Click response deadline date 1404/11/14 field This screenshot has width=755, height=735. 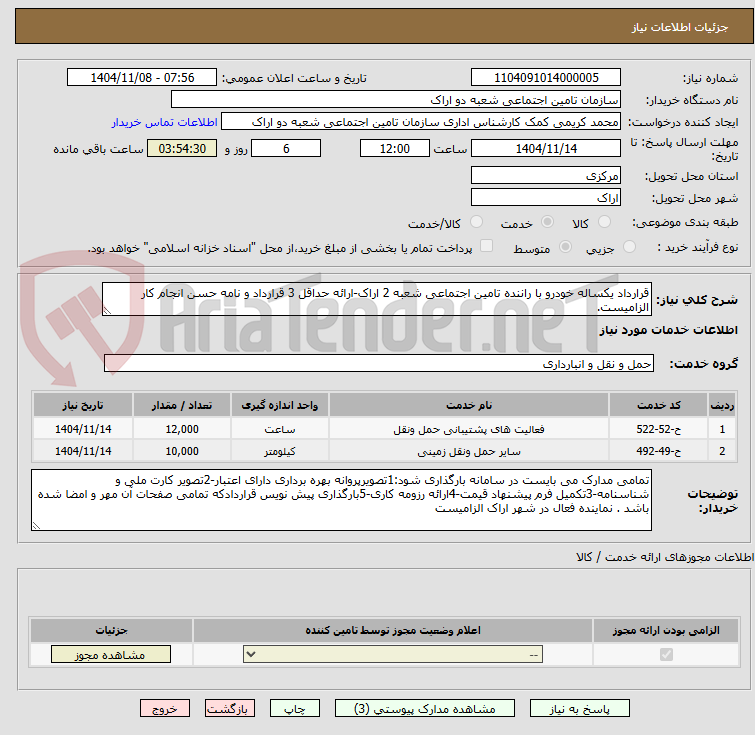point(546,148)
